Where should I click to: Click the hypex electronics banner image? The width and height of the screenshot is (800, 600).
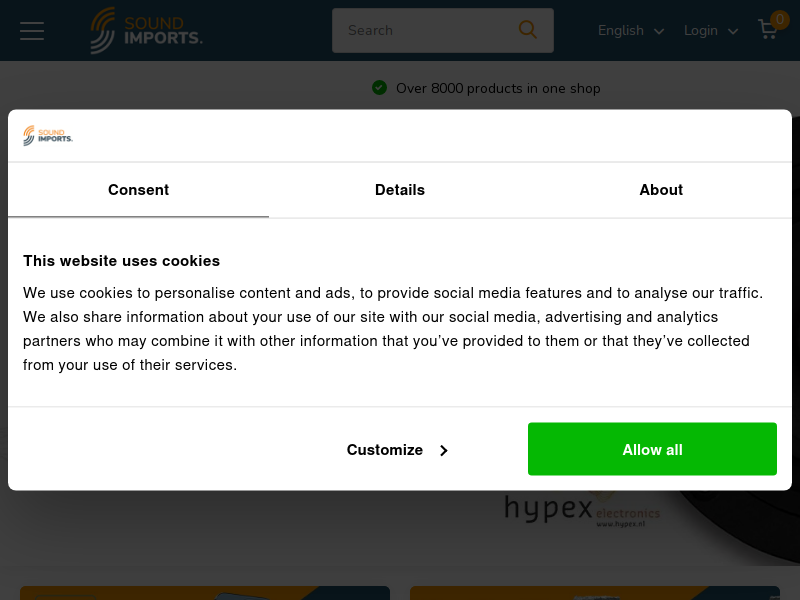tap(582, 509)
